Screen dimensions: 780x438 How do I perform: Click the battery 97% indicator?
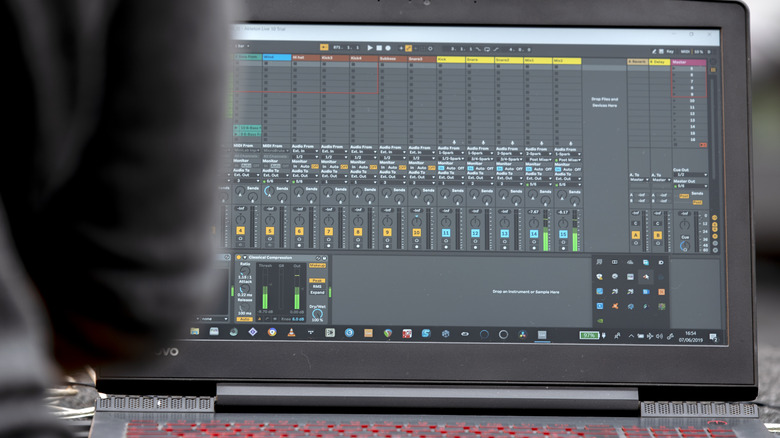point(589,335)
